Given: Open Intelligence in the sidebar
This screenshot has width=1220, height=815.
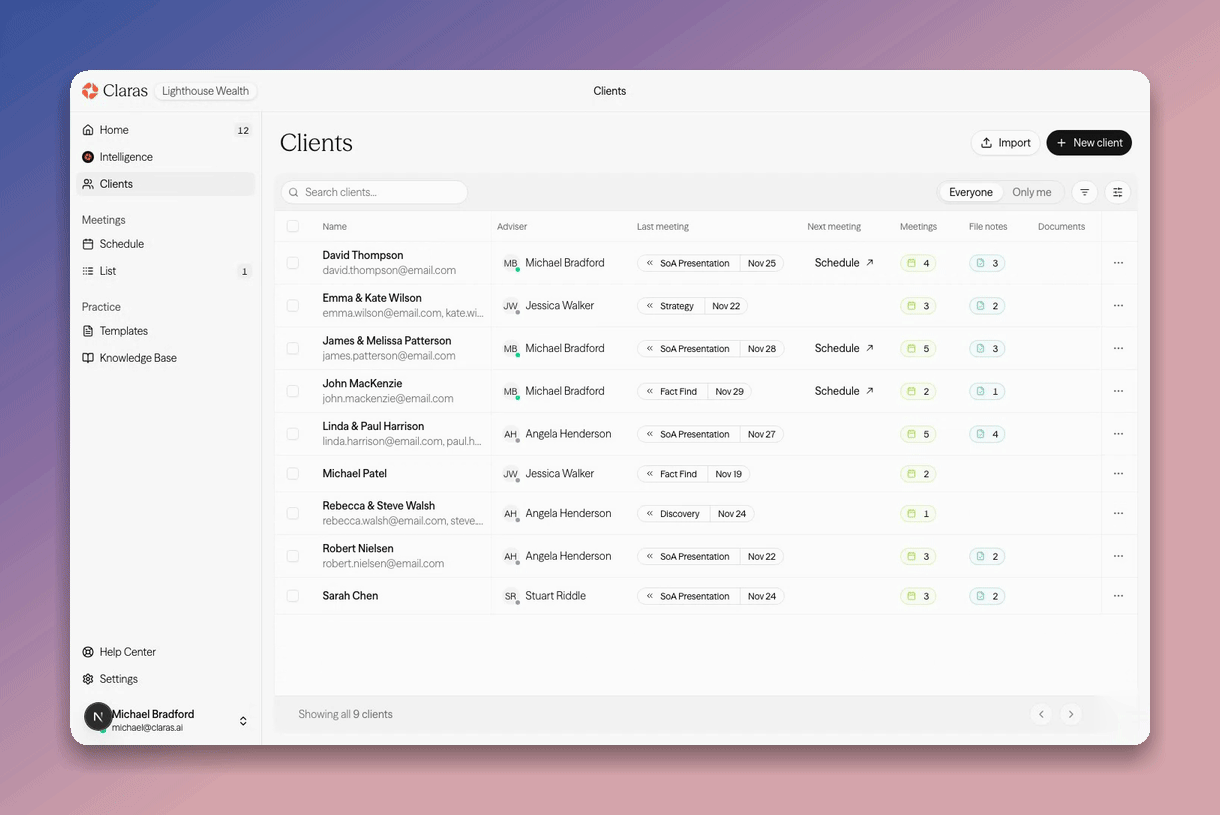Looking at the screenshot, I should click(166, 157).
